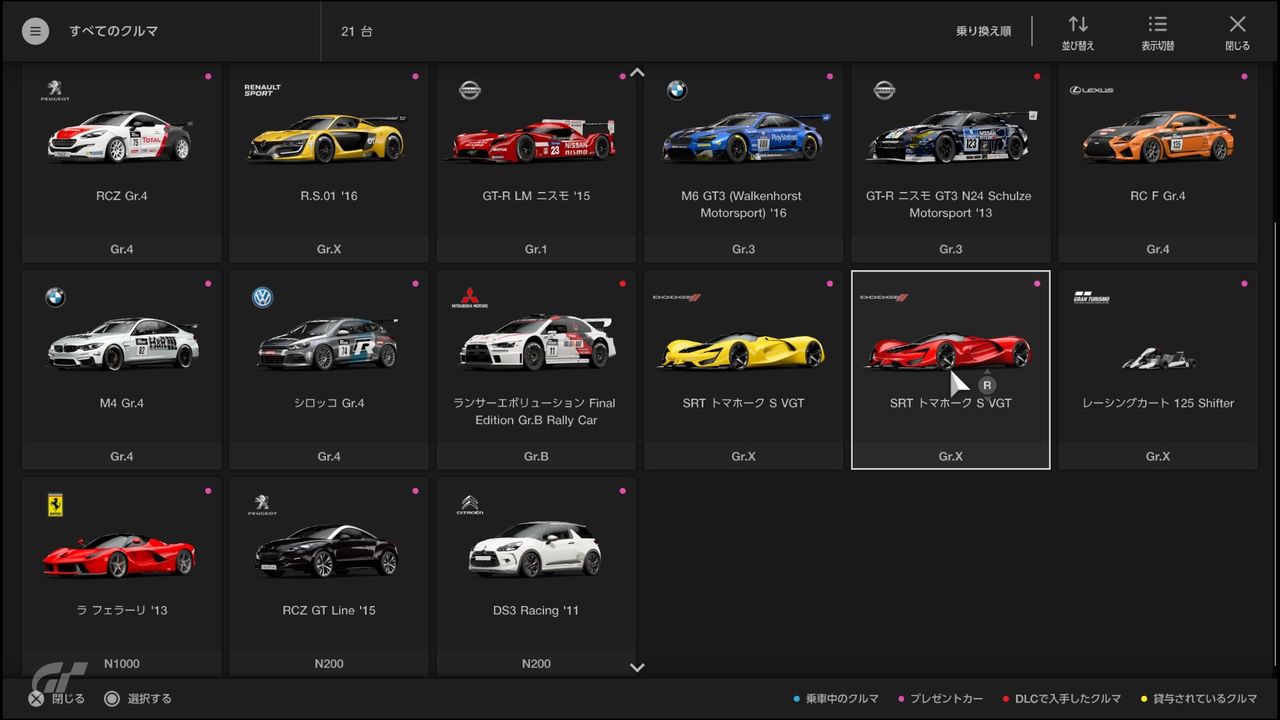The width and height of the screenshot is (1280, 720).
Task: Switch display mode with 表示切替
Action: 1157,32
